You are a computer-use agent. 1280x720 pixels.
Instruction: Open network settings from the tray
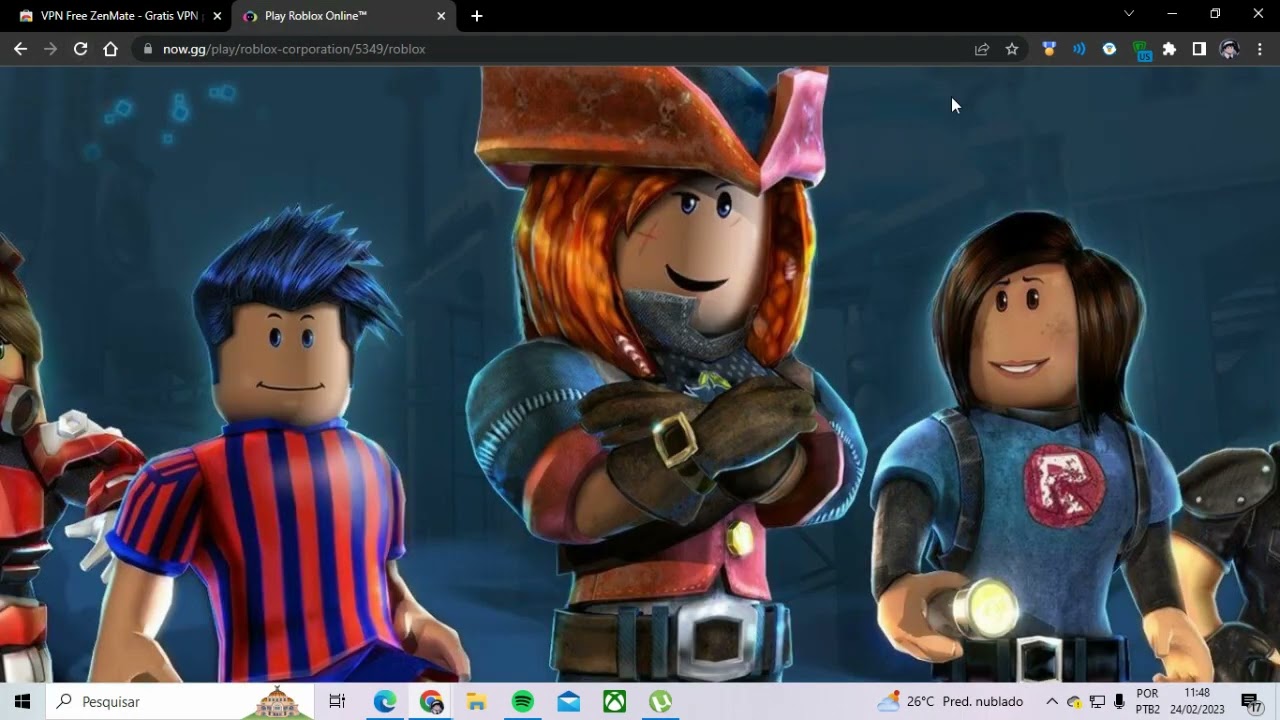1097,702
